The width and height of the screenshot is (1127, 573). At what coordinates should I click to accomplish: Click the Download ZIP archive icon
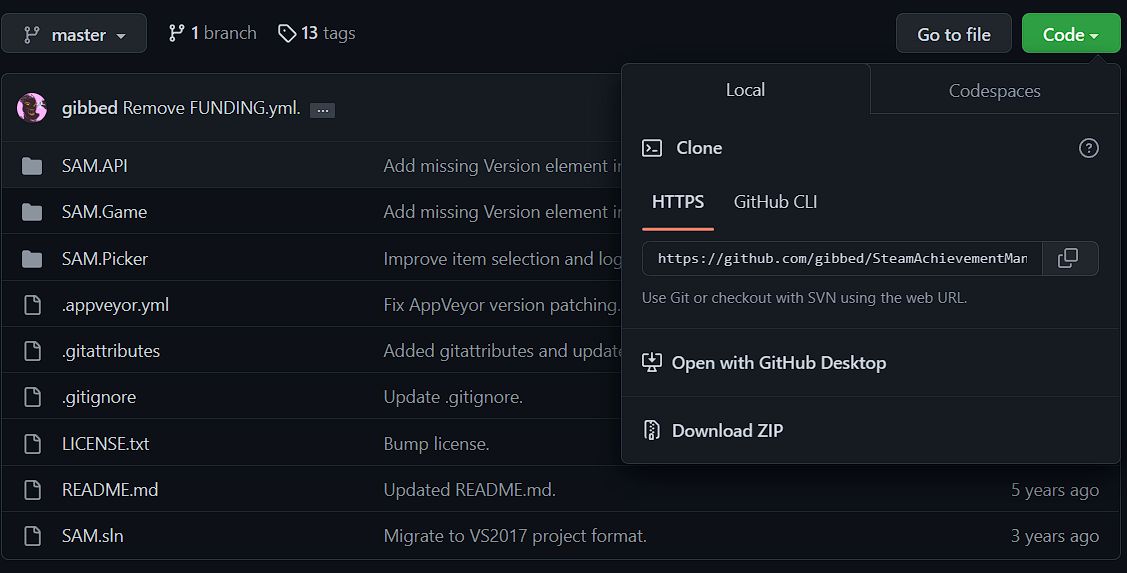pos(652,431)
